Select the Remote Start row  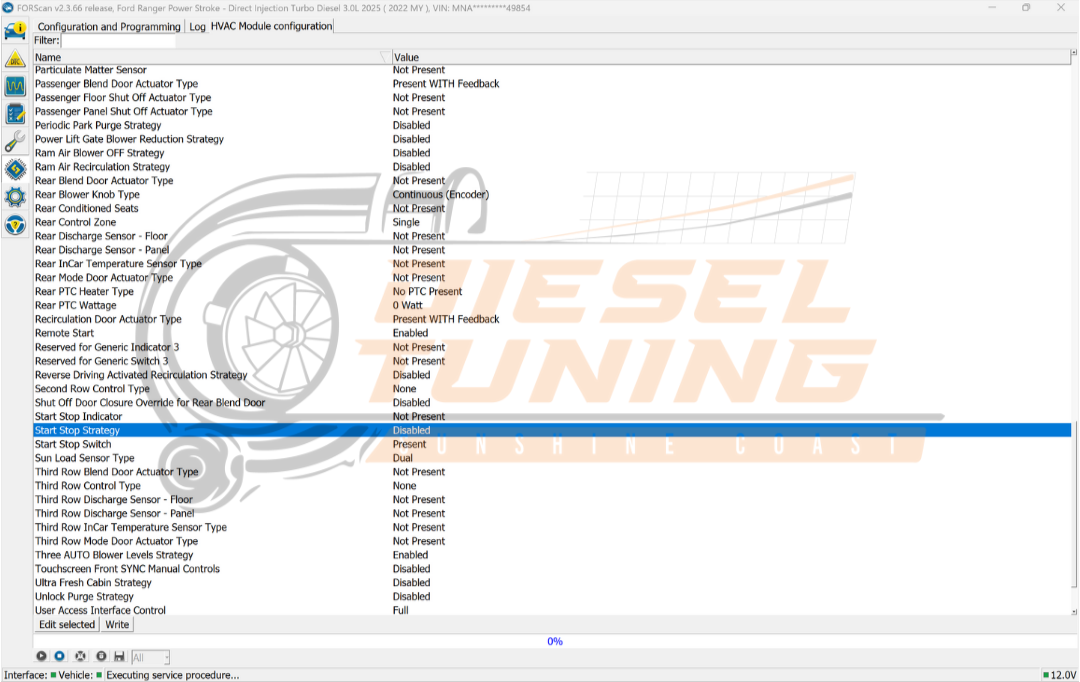(552, 333)
